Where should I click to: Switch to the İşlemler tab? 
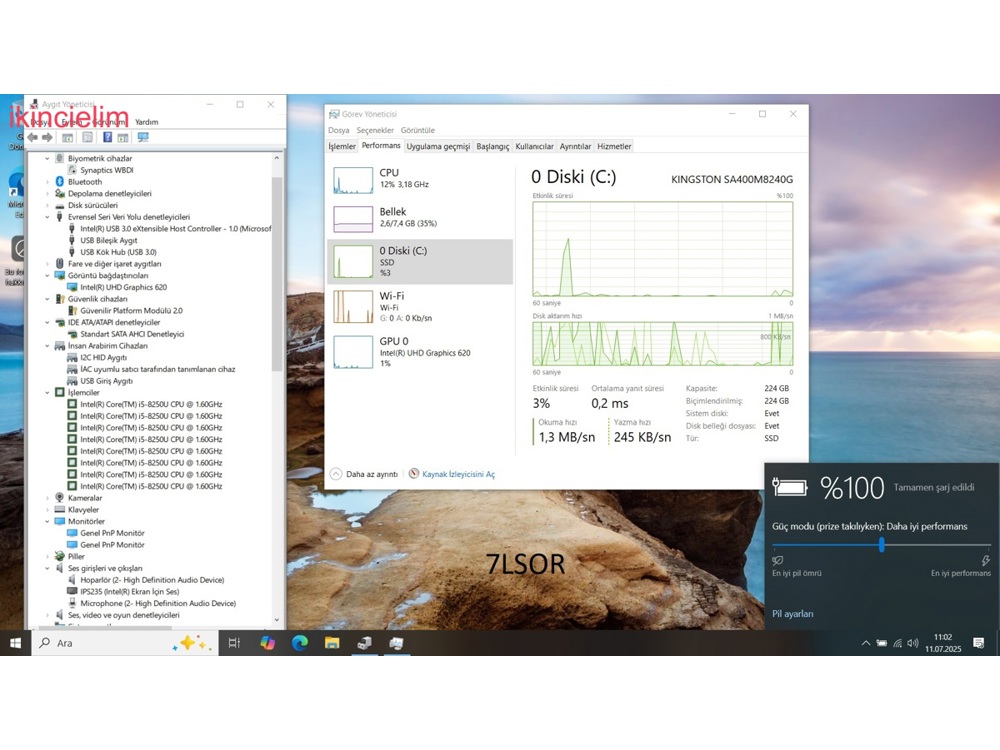342,146
